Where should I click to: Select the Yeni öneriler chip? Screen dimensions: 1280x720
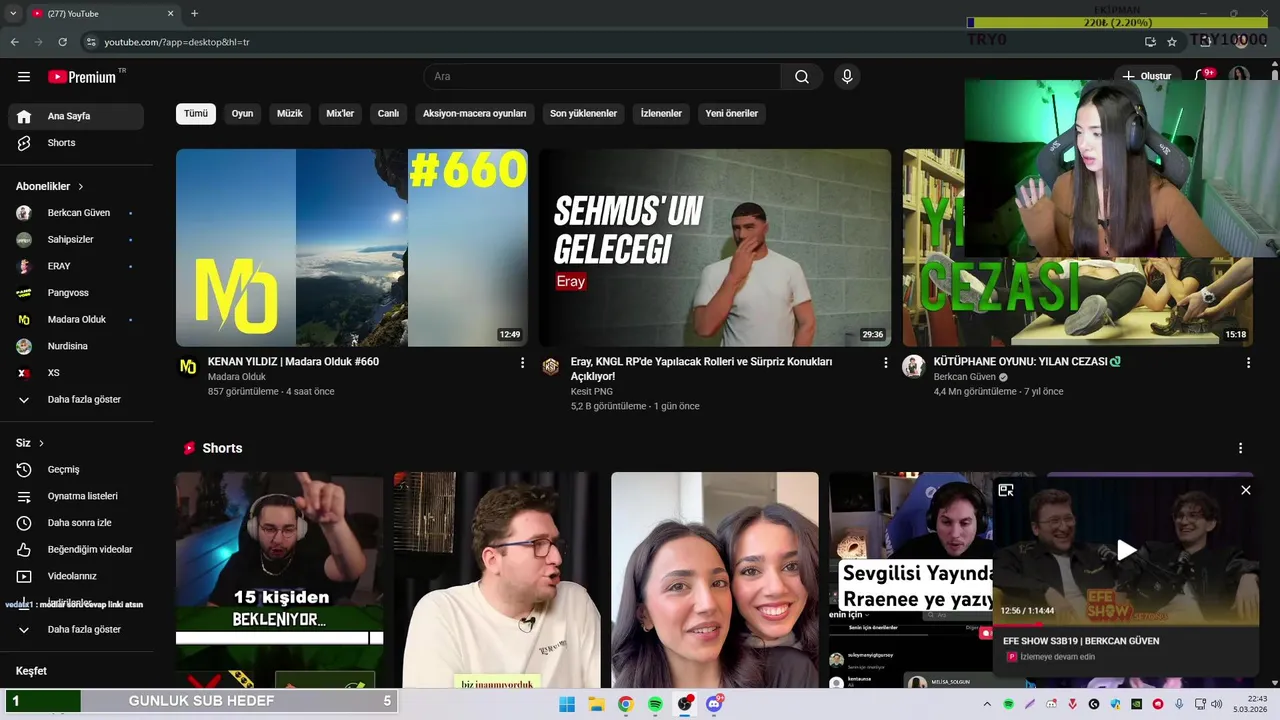(x=731, y=113)
